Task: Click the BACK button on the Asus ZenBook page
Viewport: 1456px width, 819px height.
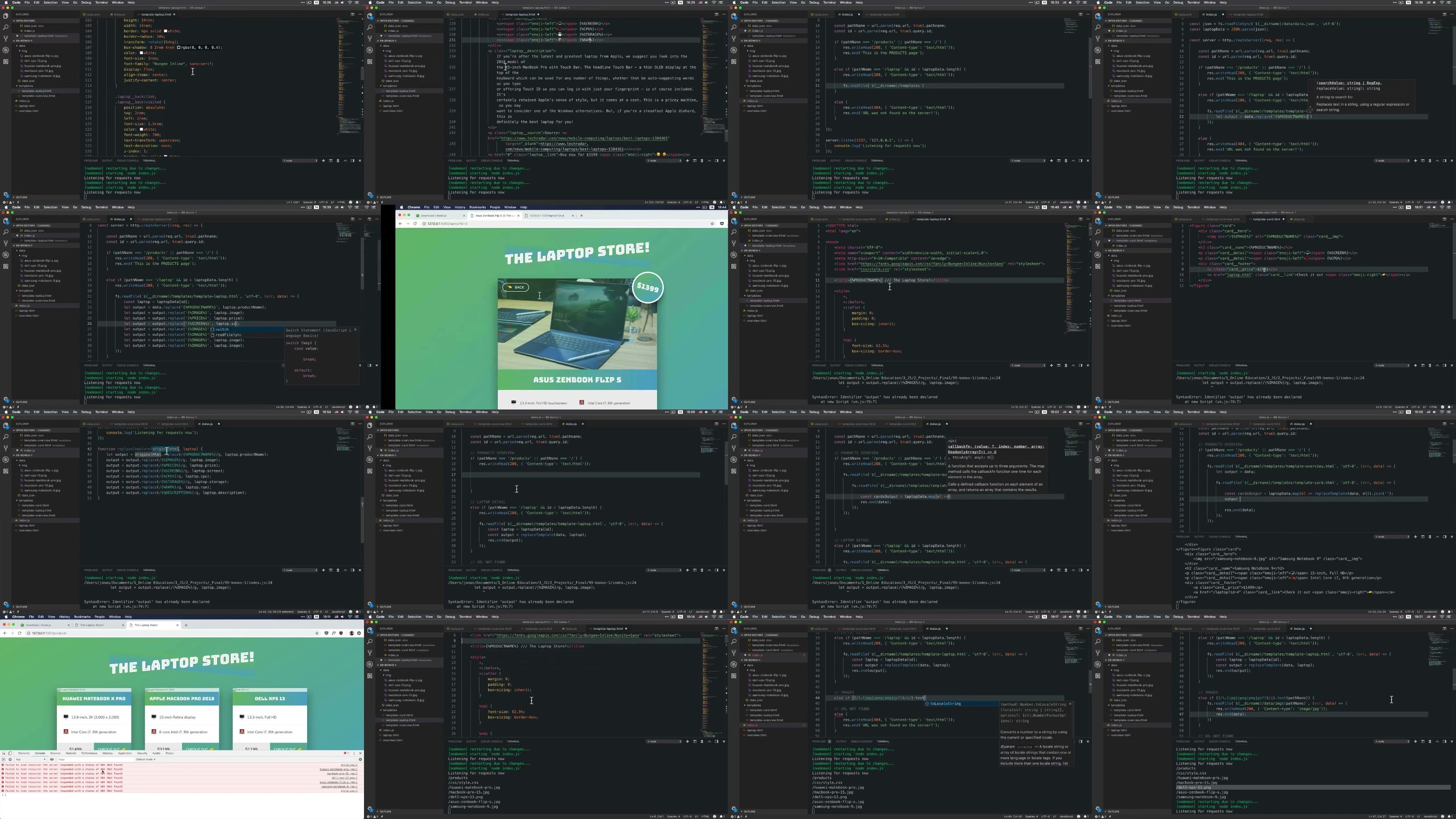Action: coord(516,287)
